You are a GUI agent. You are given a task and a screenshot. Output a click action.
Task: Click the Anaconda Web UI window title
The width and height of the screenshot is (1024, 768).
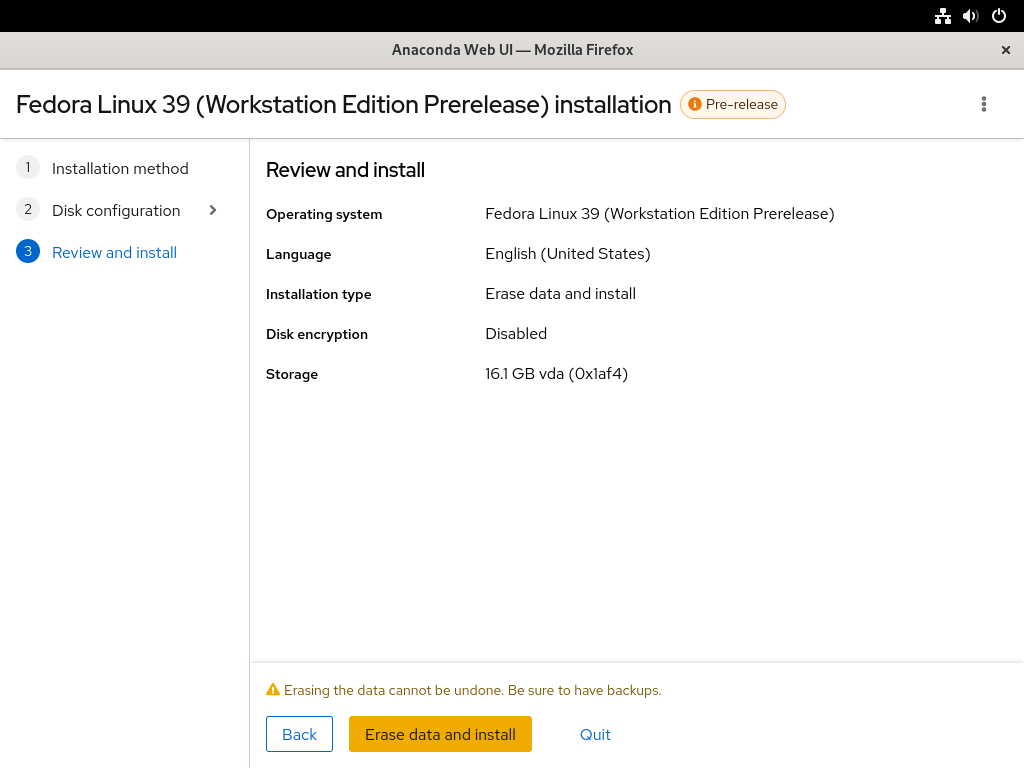pyautogui.click(x=513, y=50)
